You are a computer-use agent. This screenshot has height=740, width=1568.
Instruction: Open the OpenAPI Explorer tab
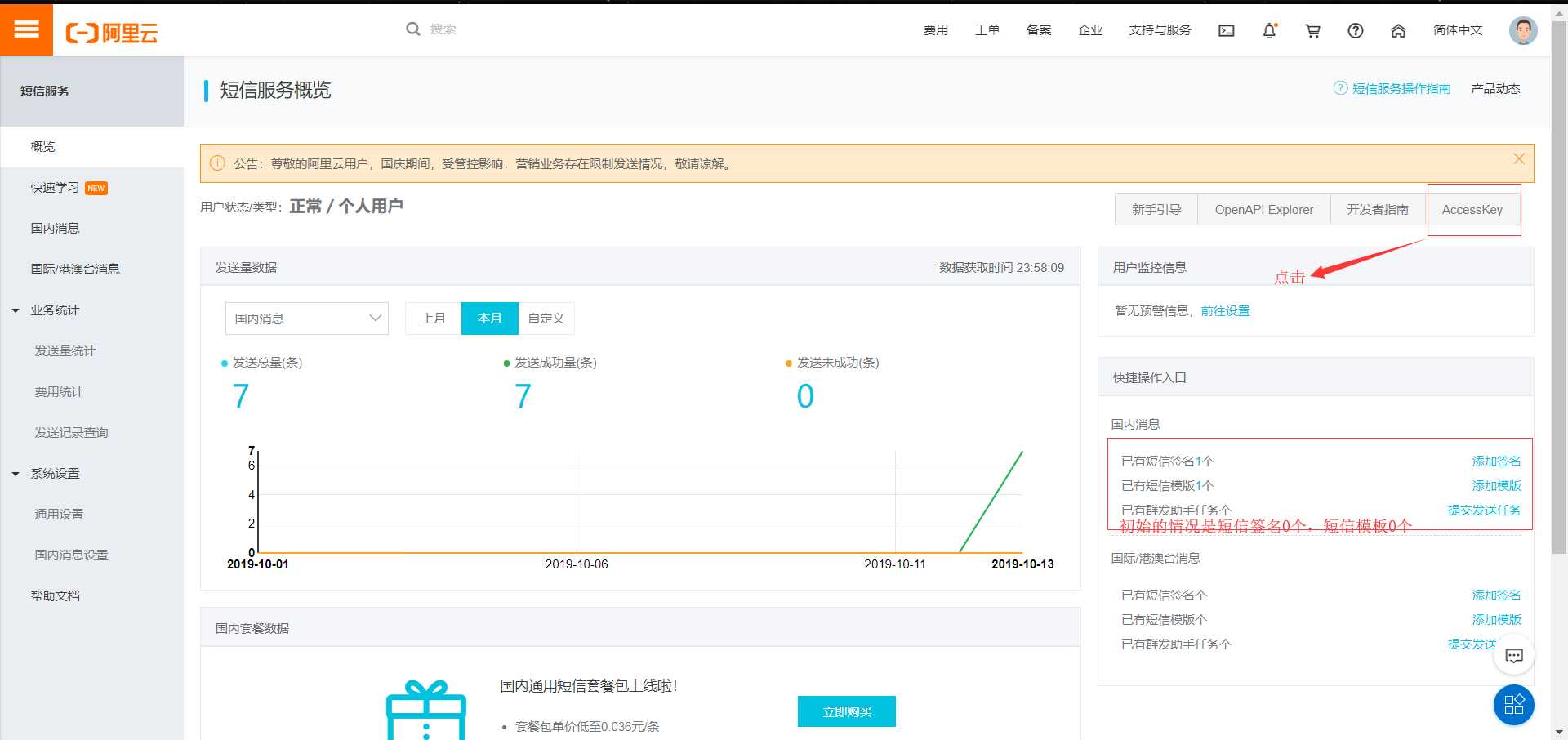tap(1263, 209)
